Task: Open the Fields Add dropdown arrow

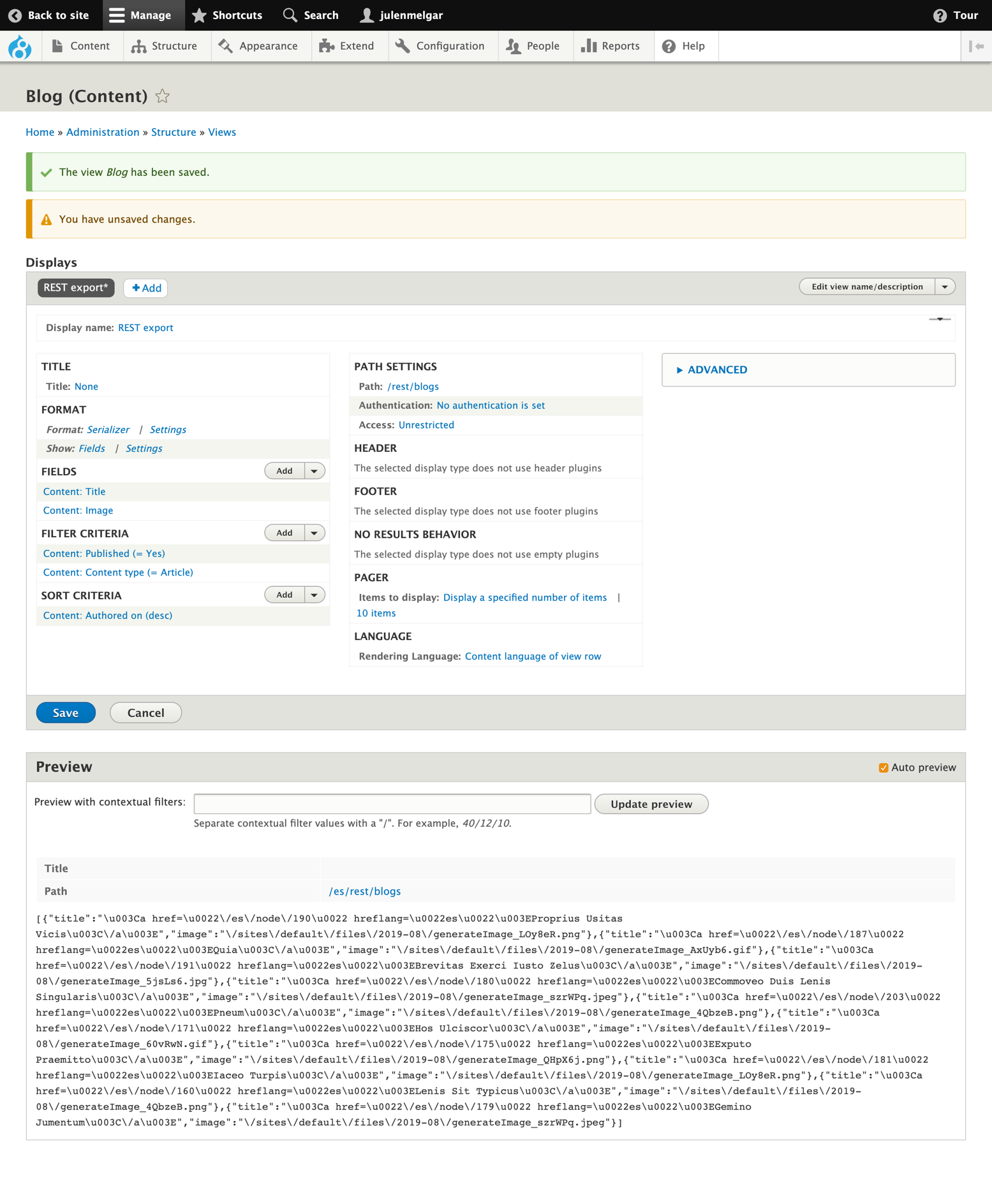Action: point(315,471)
